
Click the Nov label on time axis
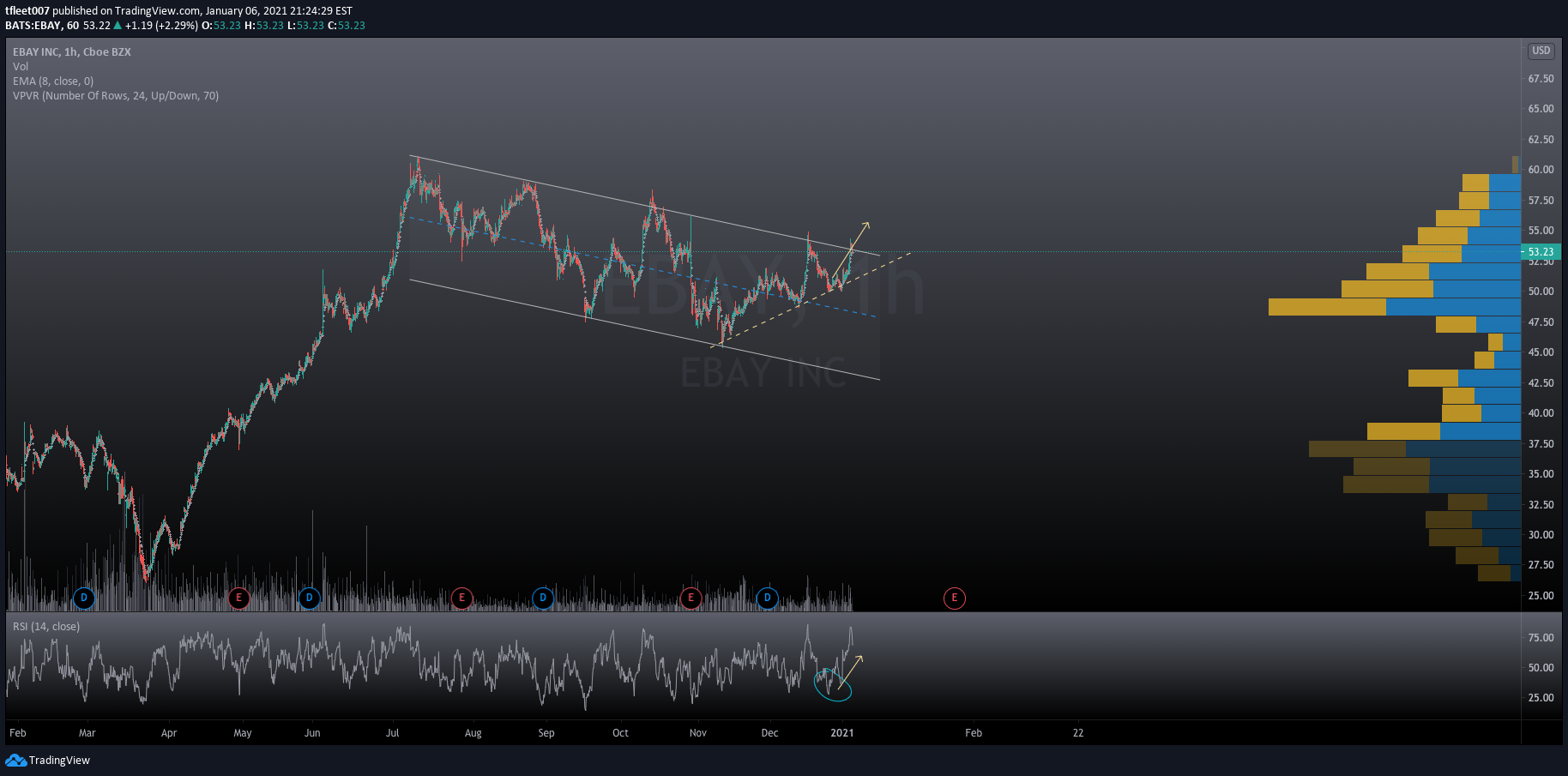(x=698, y=733)
